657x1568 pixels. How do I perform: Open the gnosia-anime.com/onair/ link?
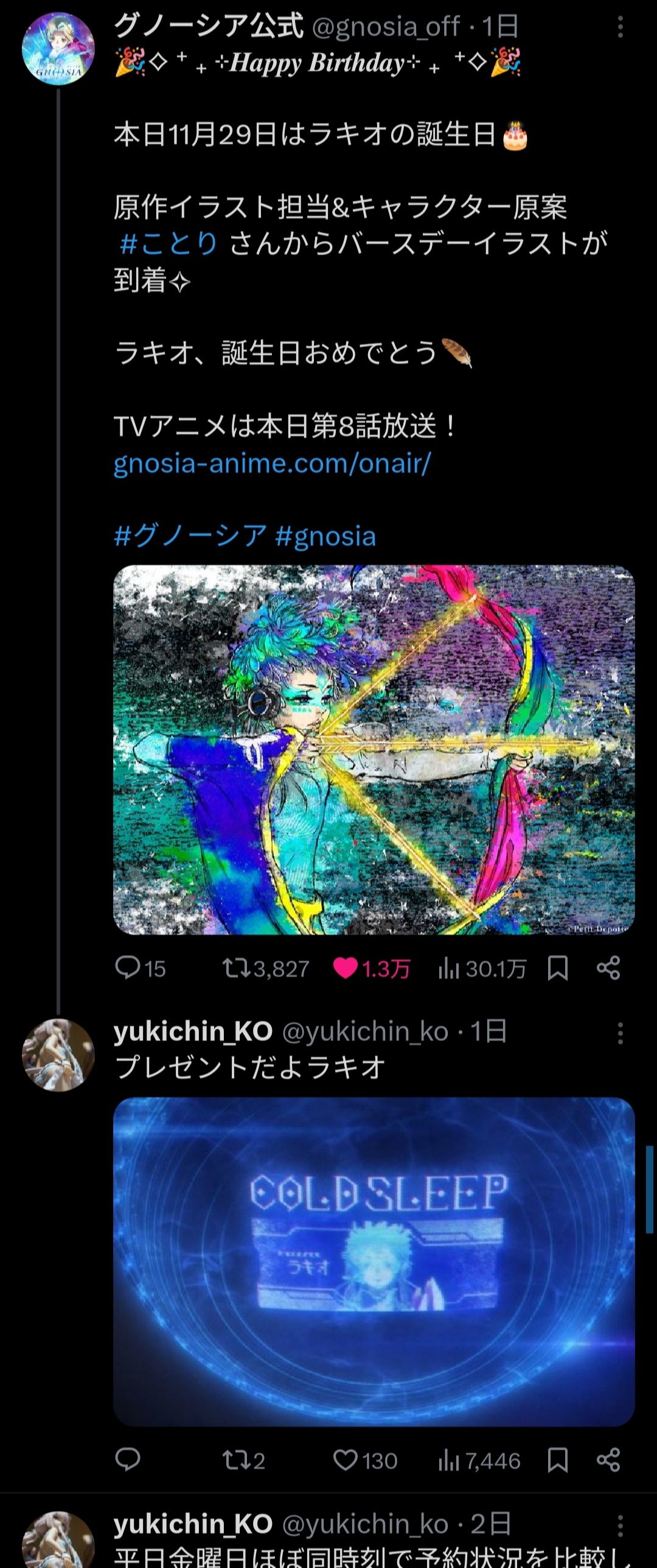point(272,463)
